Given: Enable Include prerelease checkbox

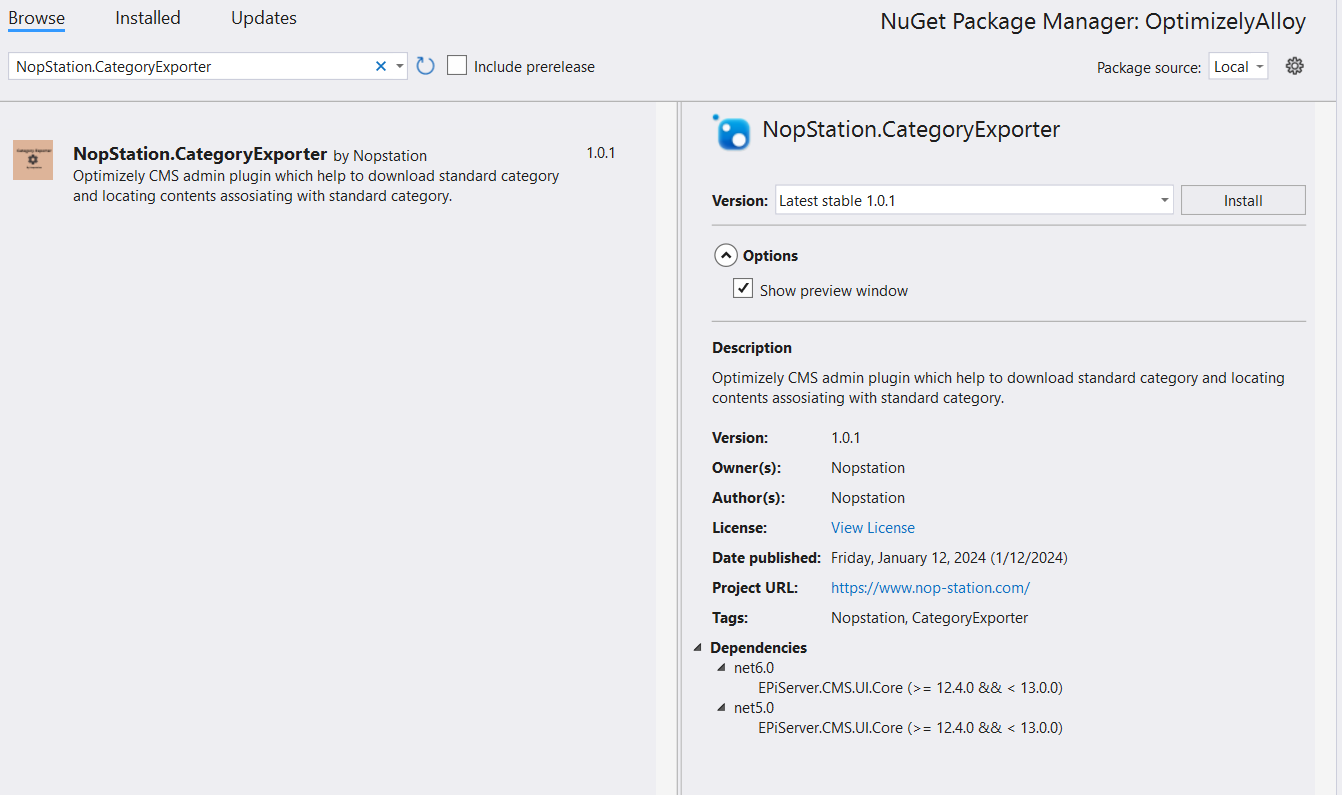Looking at the screenshot, I should click(x=457, y=66).
